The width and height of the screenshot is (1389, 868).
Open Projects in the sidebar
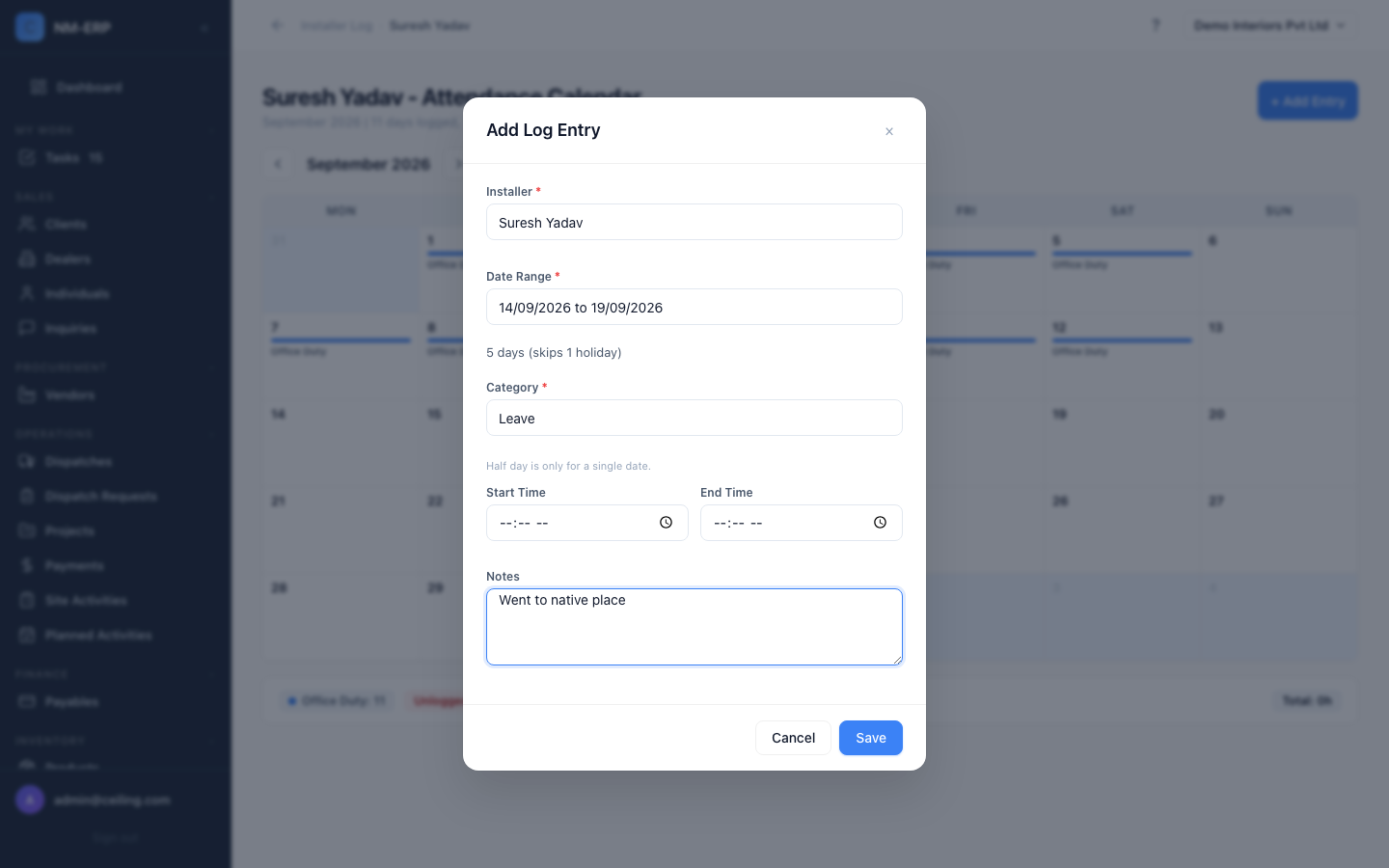click(116, 530)
